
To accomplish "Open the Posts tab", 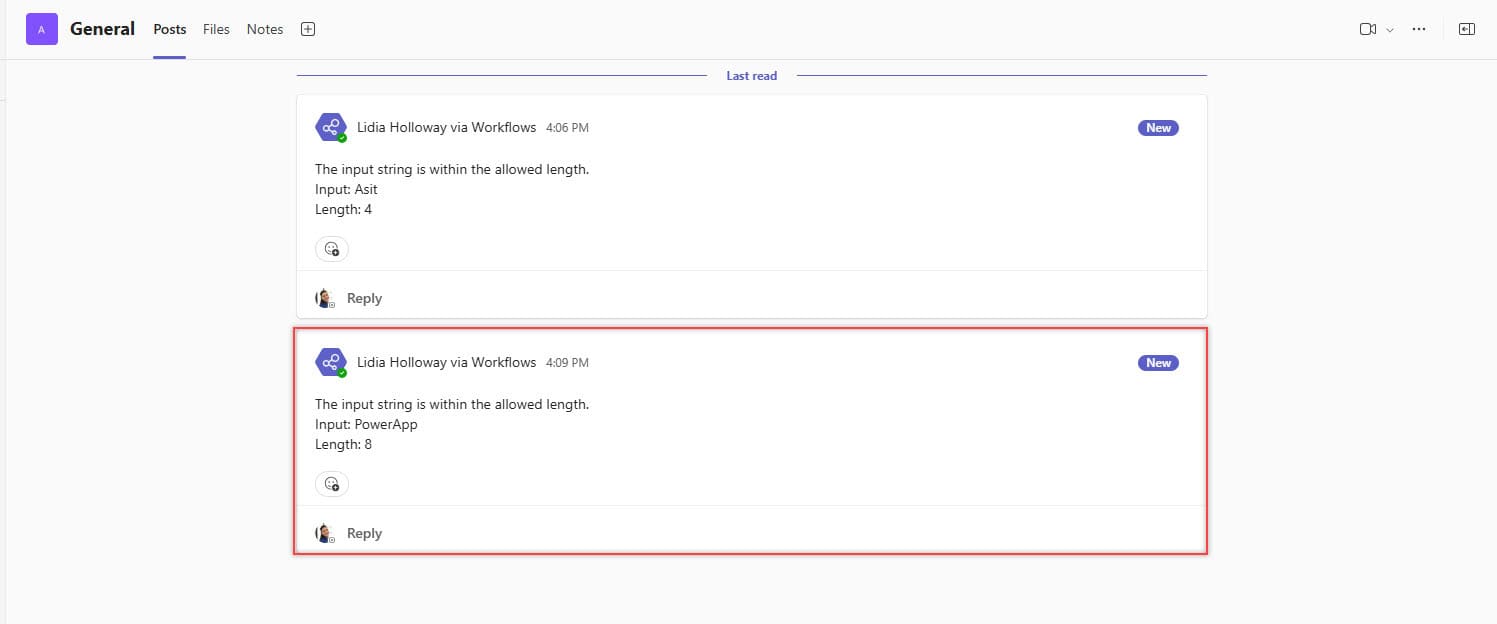I will pyautogui.click(x=170, y=29).
